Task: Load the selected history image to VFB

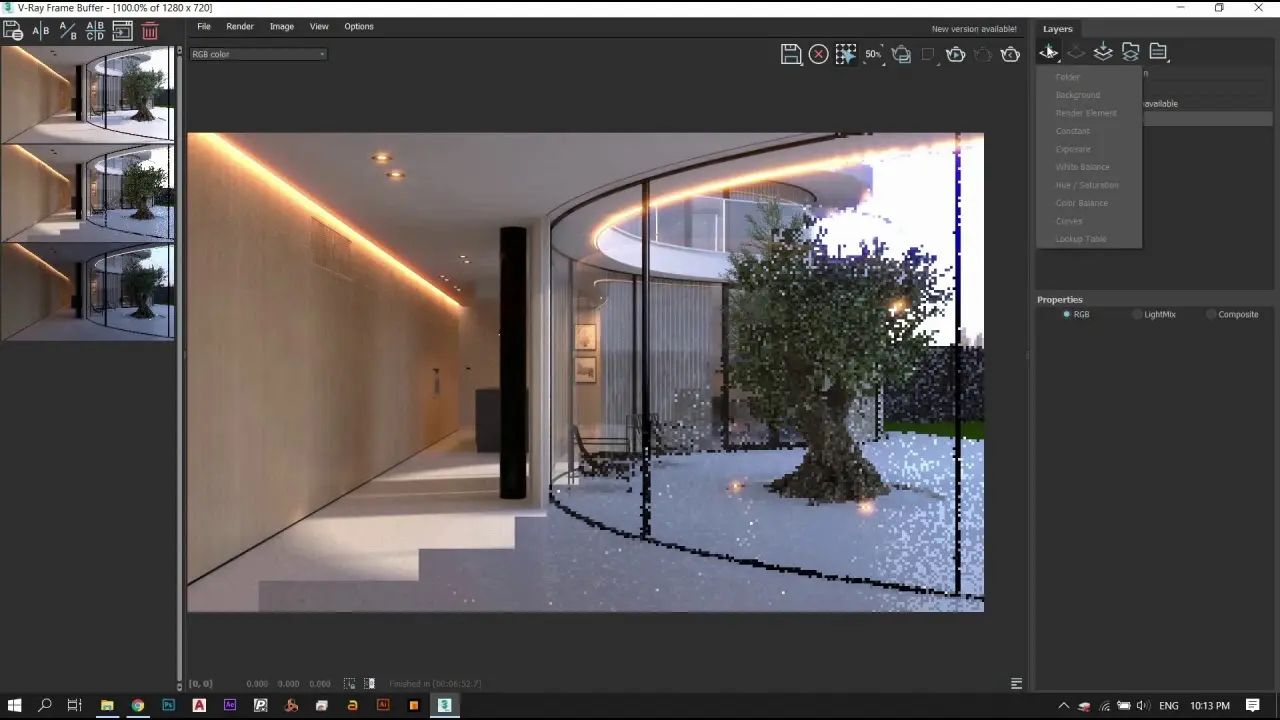Action: 123,31
